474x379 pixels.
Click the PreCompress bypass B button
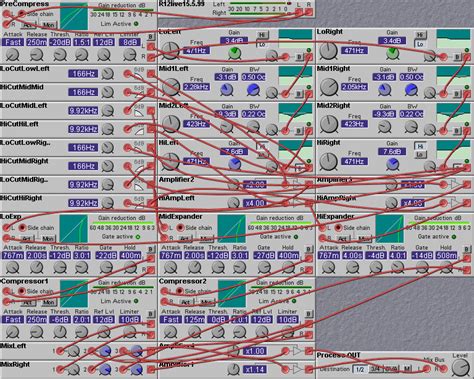150,36
